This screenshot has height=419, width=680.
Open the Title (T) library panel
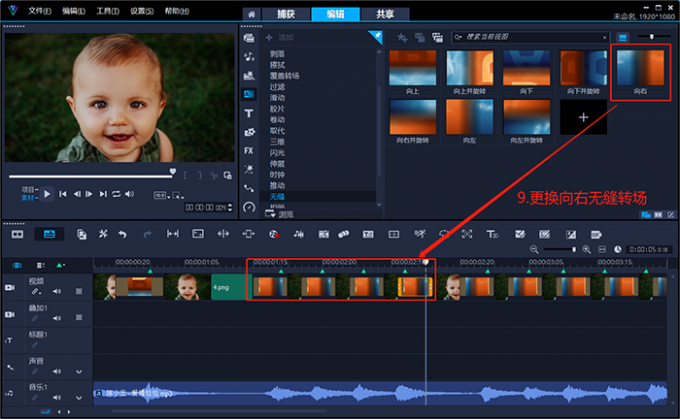[x=249, y=114]
